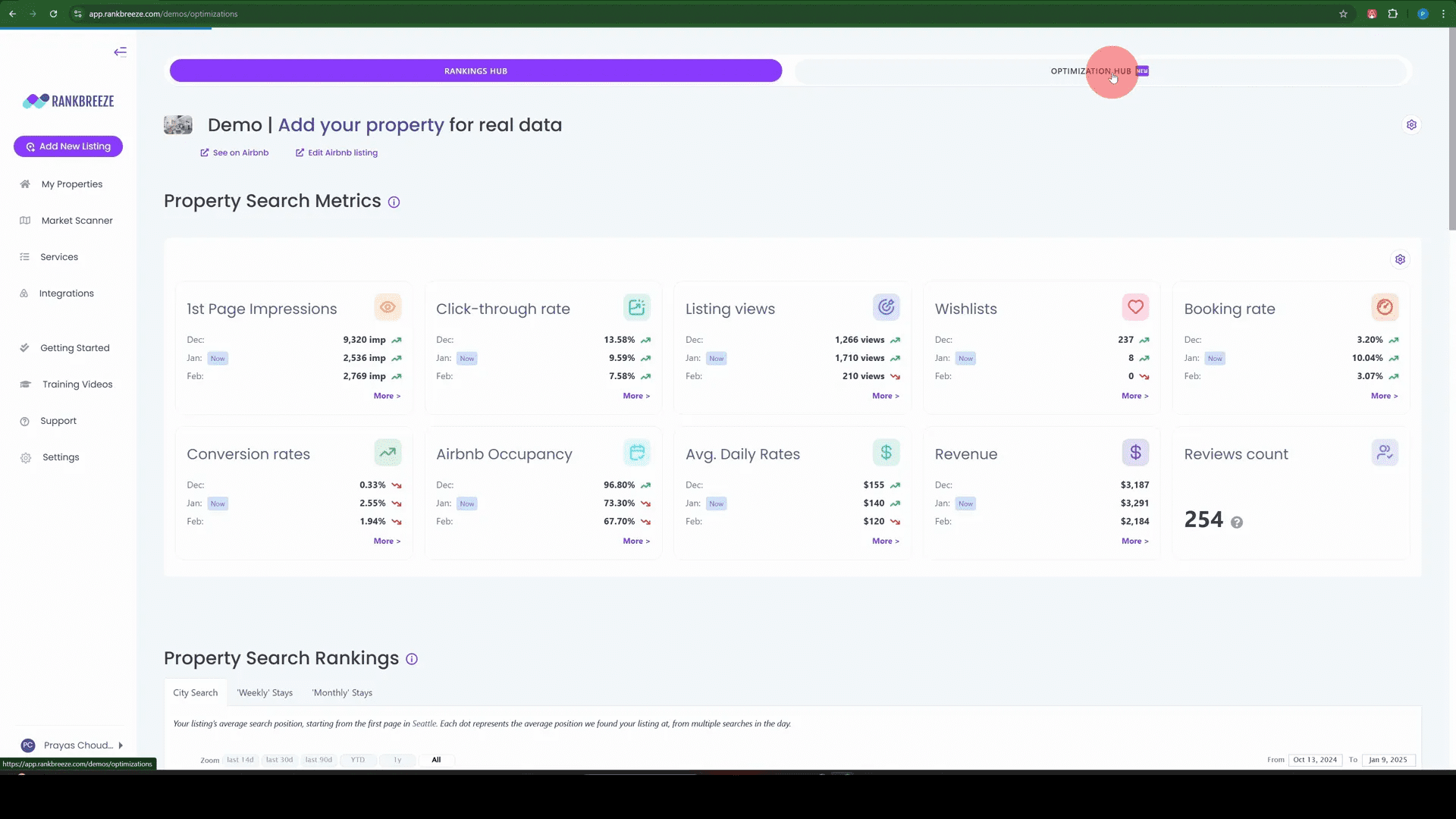This screenshot has width=1456, height=819.
Task: Click the Avg. Daily Rates dollar icon
Action: click(x=886, y=453)
